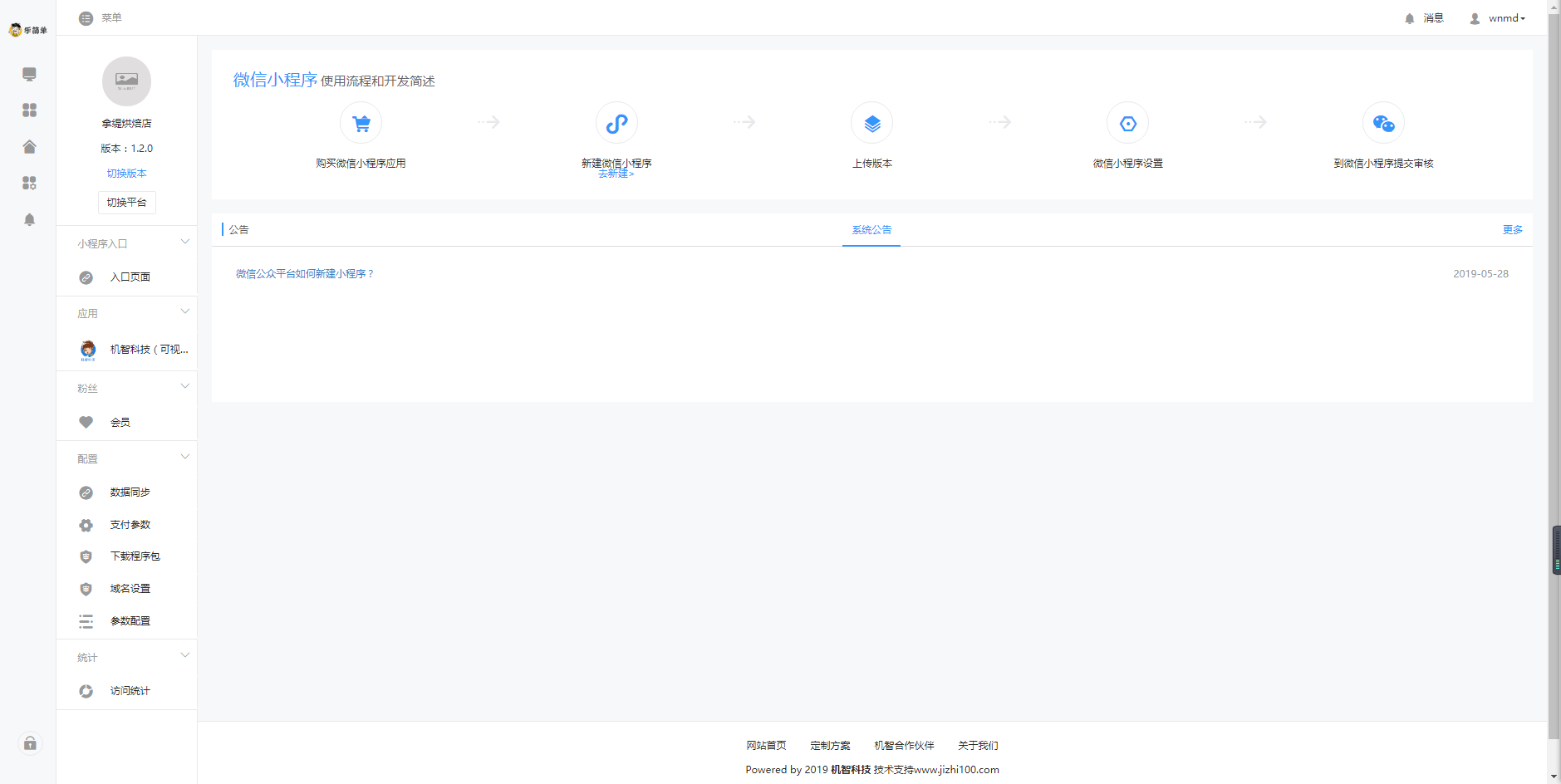Click the shield icon beside 域名设置
The height and width of the screenshot is (784, 1561).
point(86,589)
